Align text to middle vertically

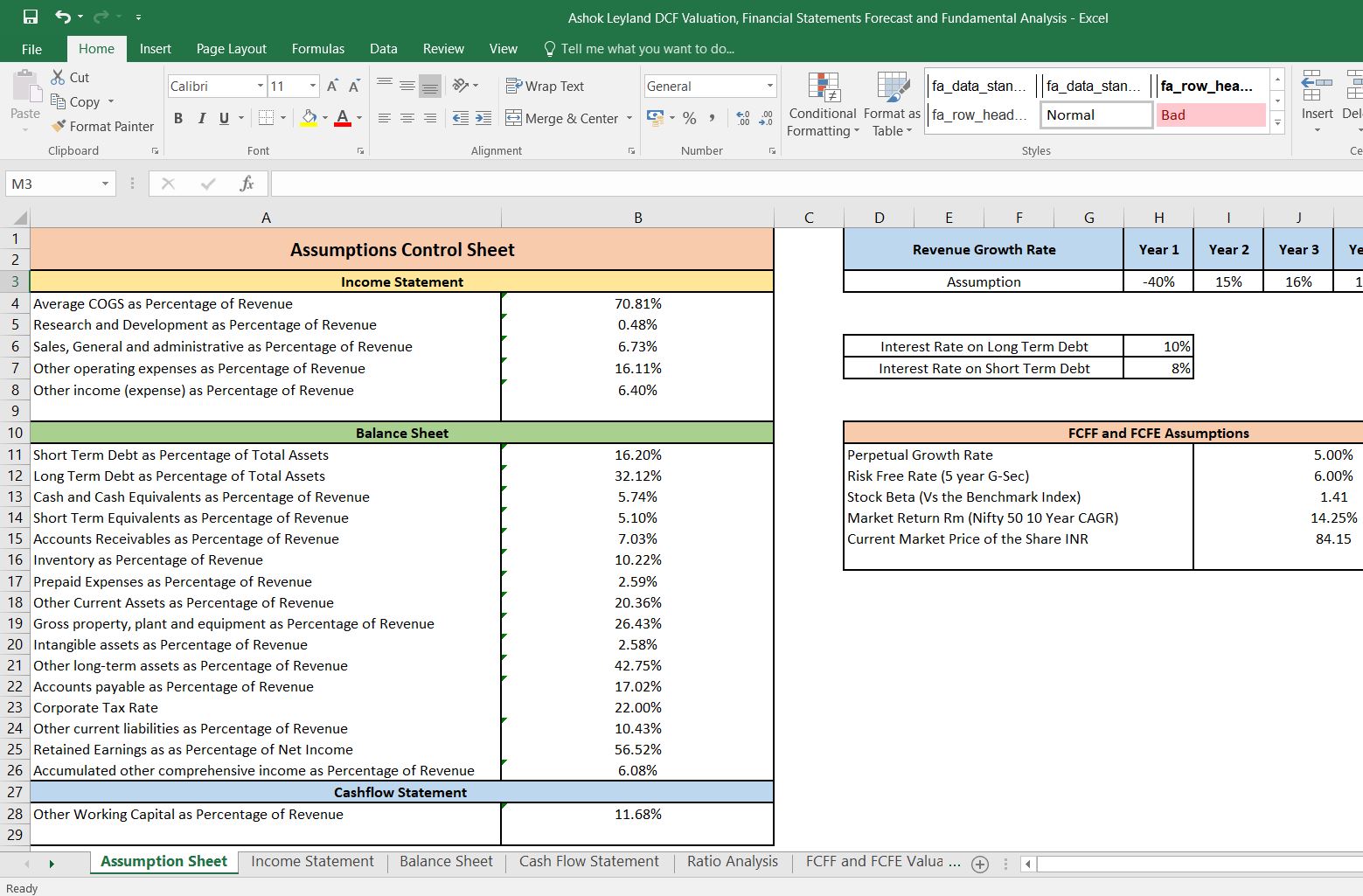[x=407, y=85]
